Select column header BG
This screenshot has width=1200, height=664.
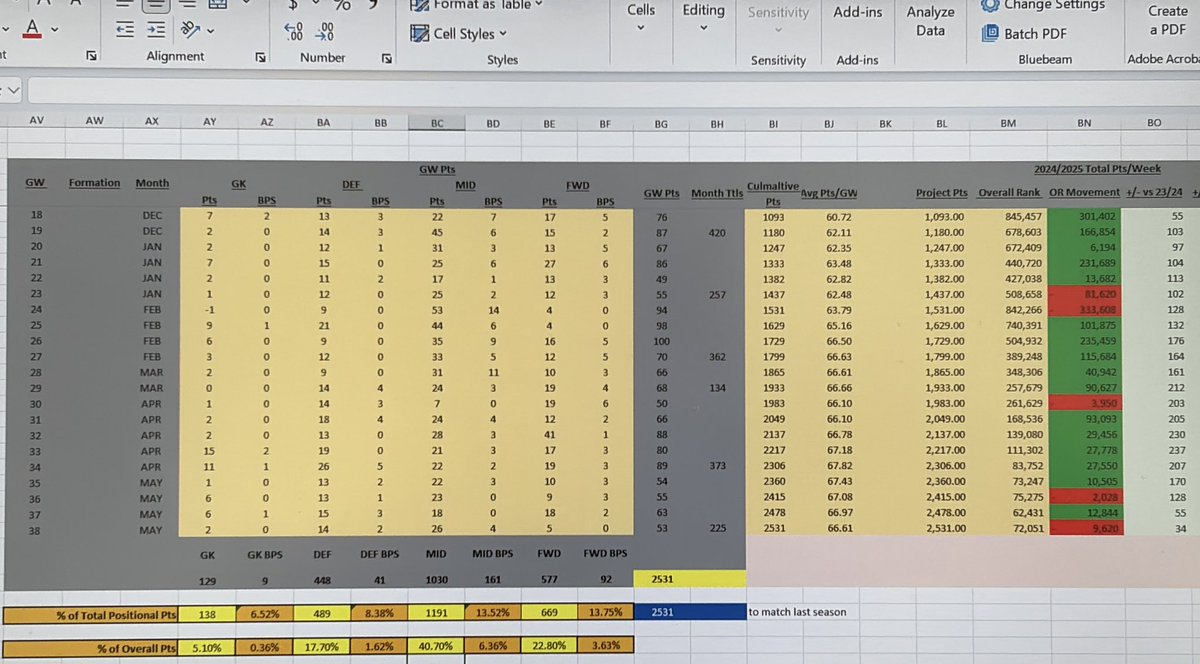pyautogui.click(x=661, y=122)
